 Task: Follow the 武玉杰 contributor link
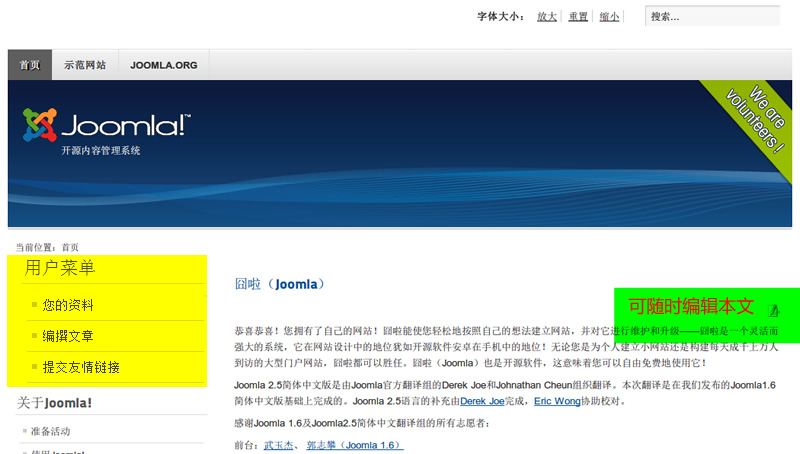[x=279, y=445]
